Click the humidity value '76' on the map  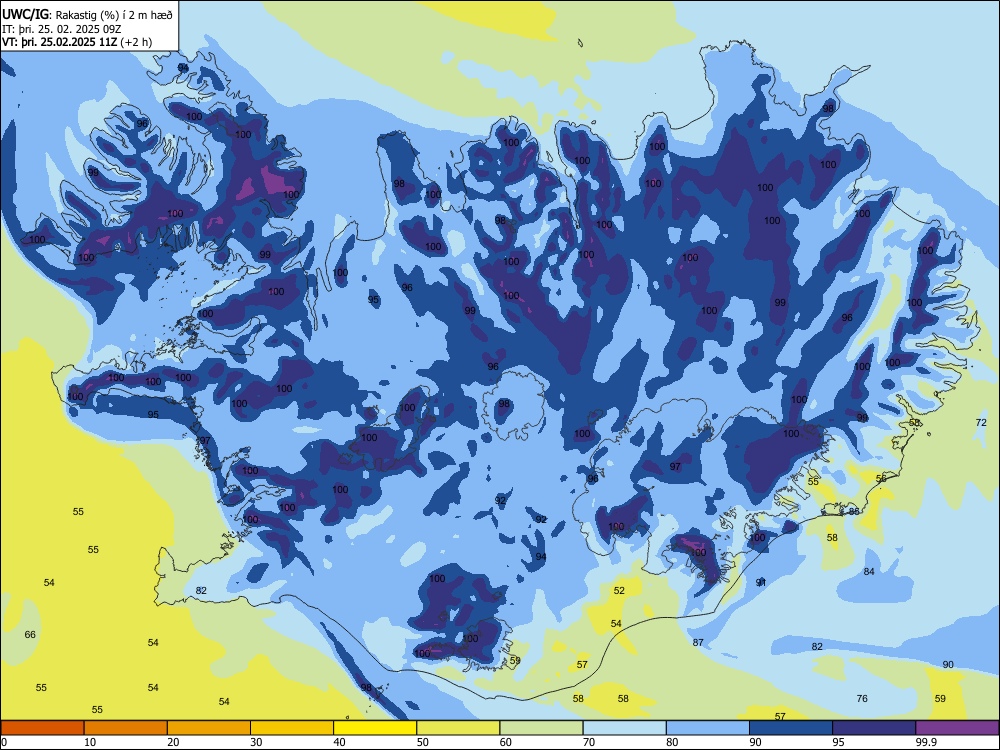[862, 698]
